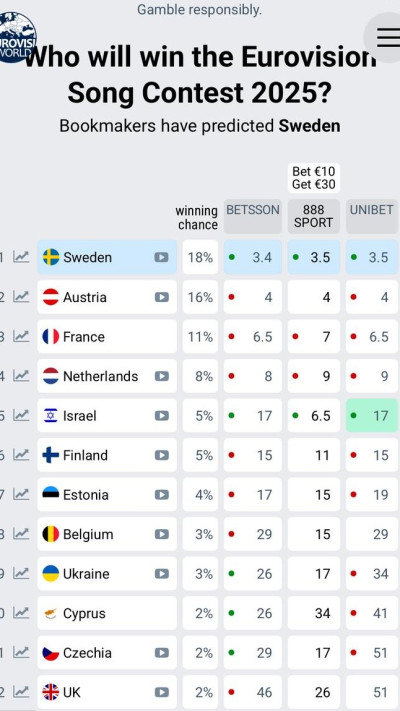Show odds history chart for France
Viewport: 400px width, 711px height.
click(21, 336)
